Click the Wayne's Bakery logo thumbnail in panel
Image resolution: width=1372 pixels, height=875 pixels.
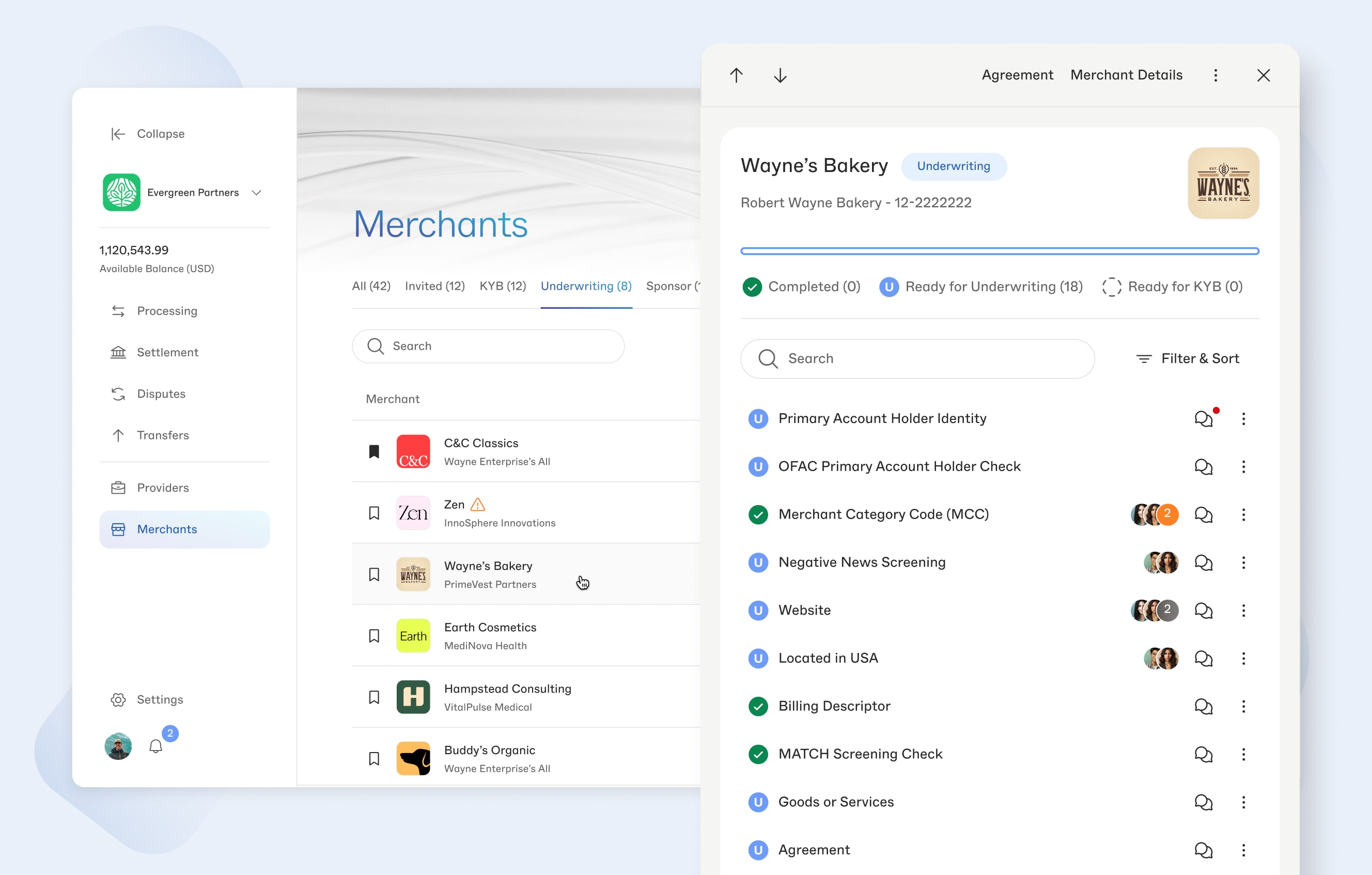point(1223,183)
